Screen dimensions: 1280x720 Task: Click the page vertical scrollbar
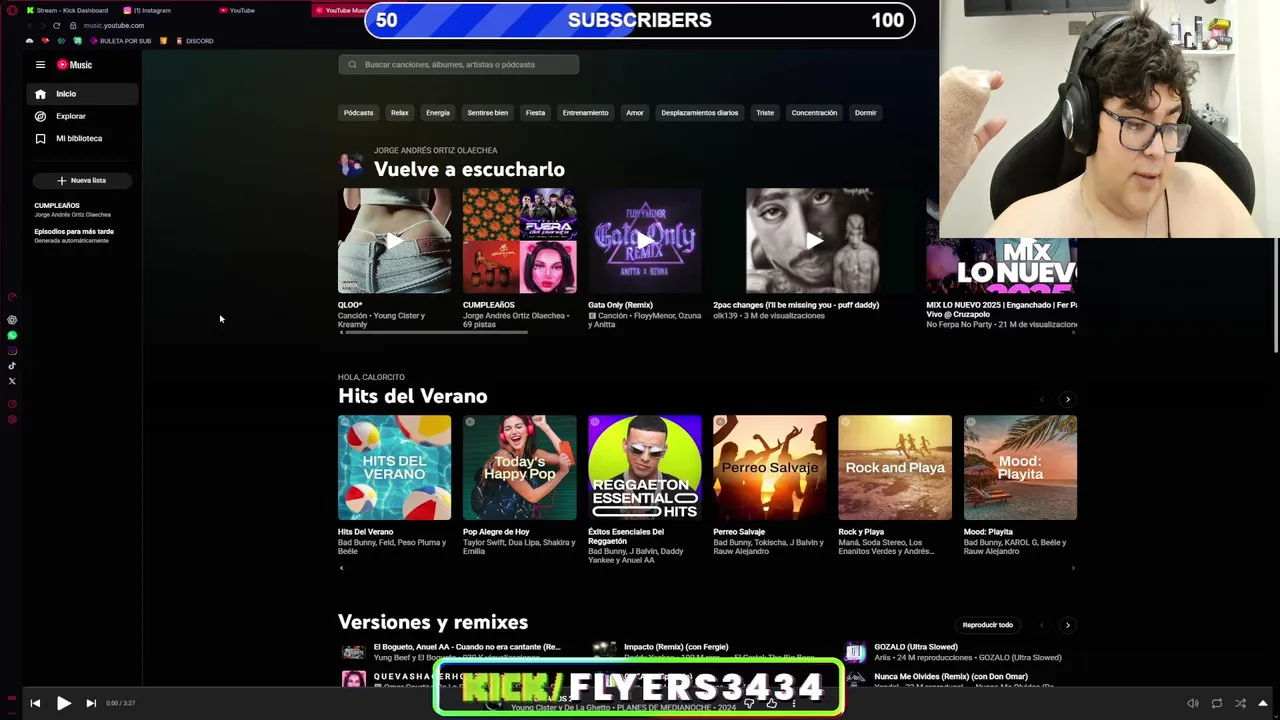[x=1275, y=200]
